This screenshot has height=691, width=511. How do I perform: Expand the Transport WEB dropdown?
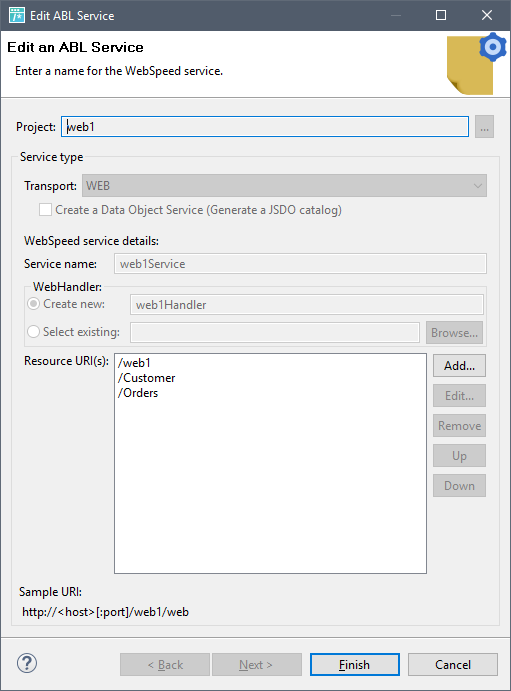click(284, 186)
